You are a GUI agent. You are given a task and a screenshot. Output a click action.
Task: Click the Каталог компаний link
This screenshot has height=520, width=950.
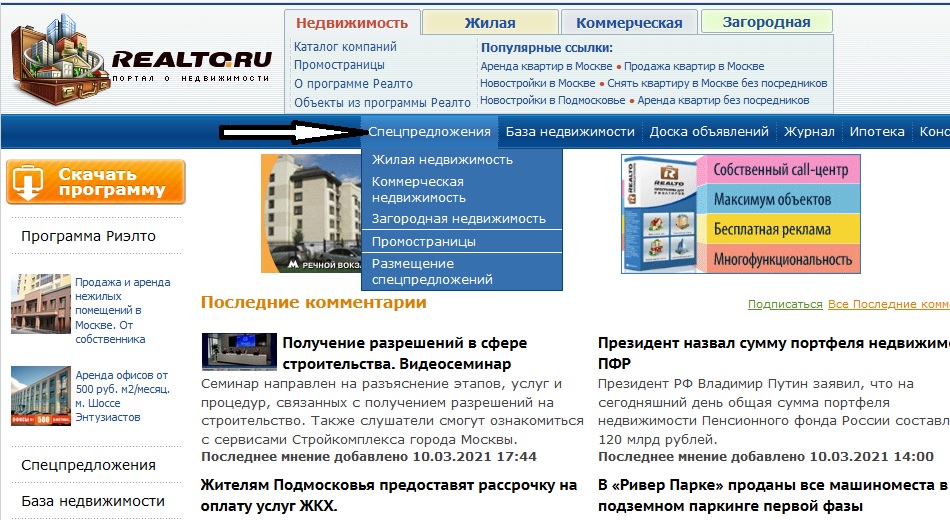(345, 47)
